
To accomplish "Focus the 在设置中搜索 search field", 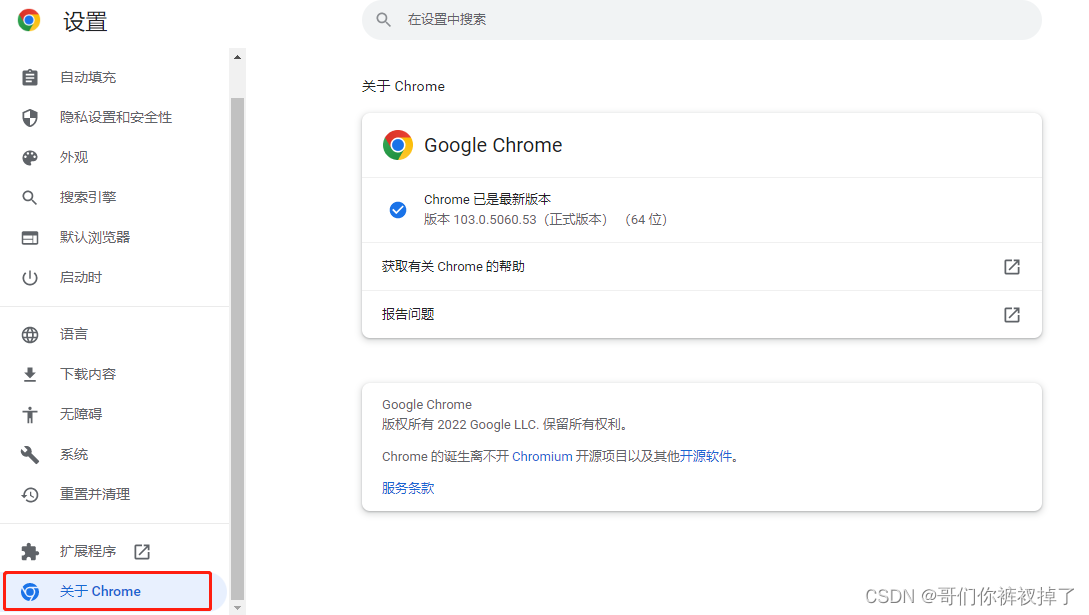I will pos(701,19).
